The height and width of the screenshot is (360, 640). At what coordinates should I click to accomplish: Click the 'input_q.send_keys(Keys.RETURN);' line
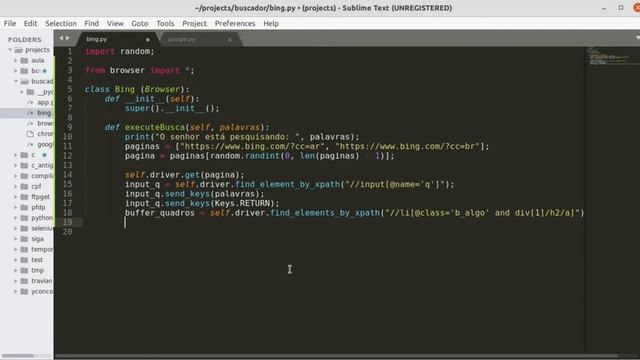(202, 203)
